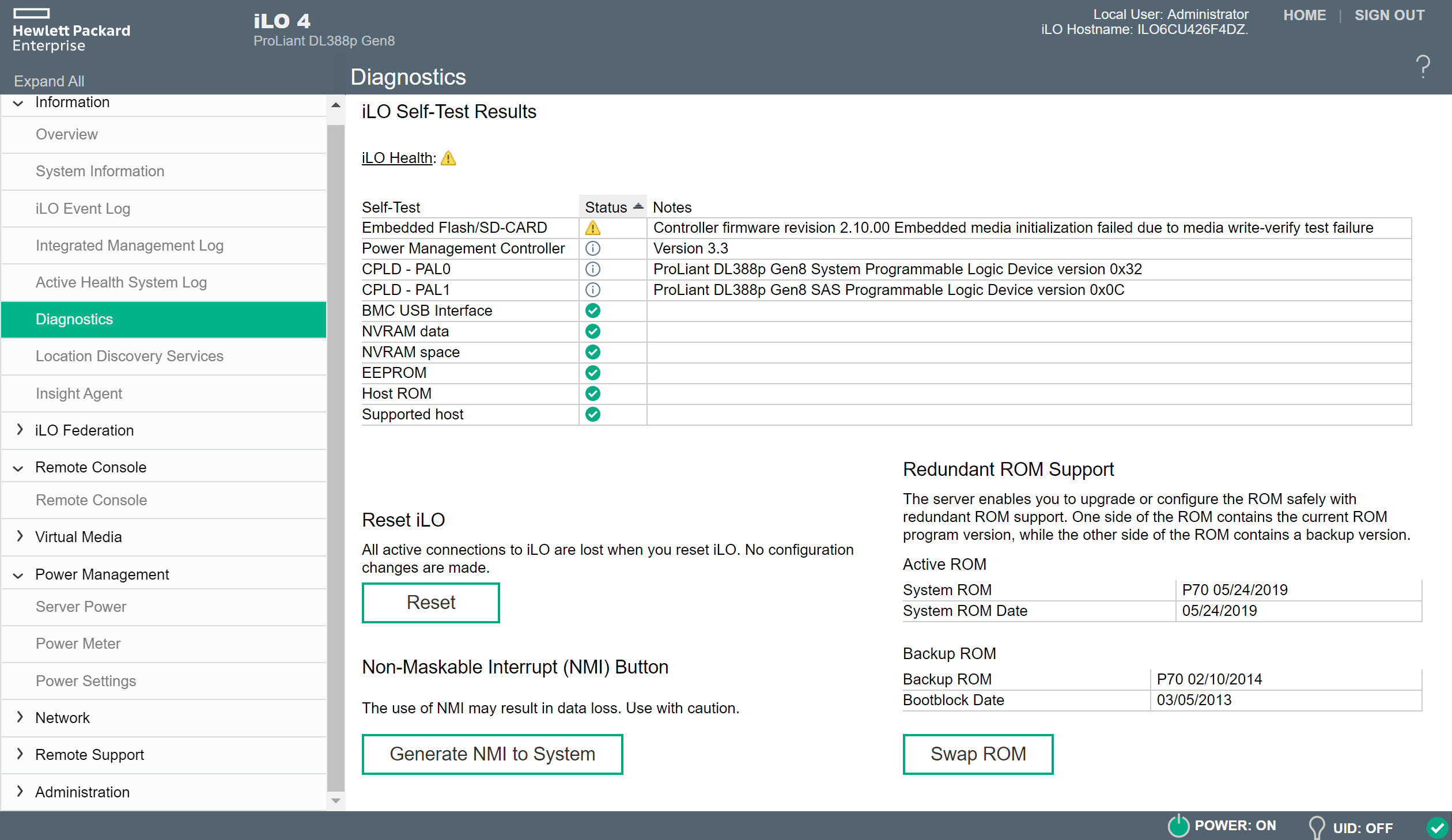Viewport: 1452px width, 840px height.
Task: Click the SIGN OUT link
Action: pos(1389,16)
